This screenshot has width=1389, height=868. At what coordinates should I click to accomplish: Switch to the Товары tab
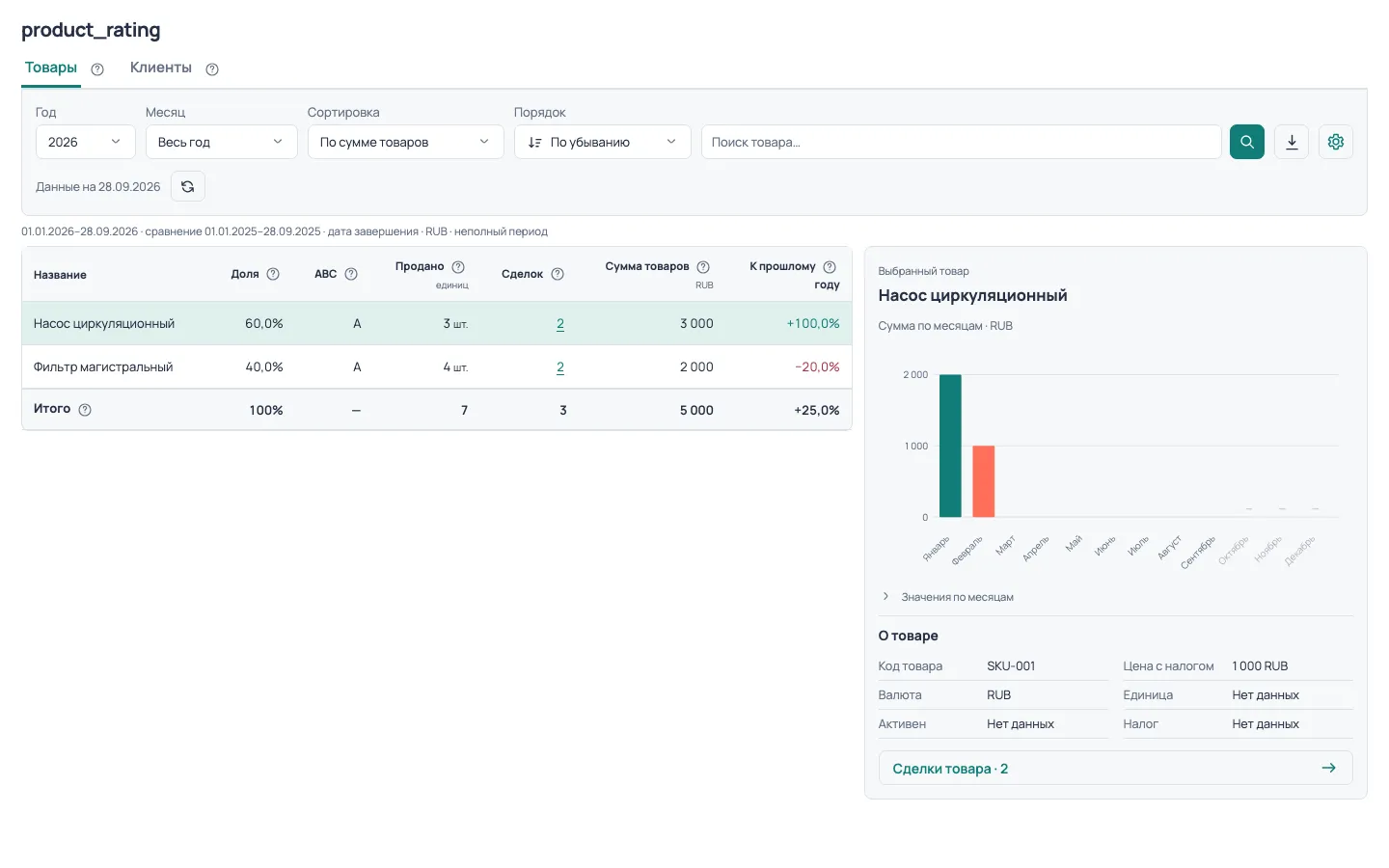(51, 68)
